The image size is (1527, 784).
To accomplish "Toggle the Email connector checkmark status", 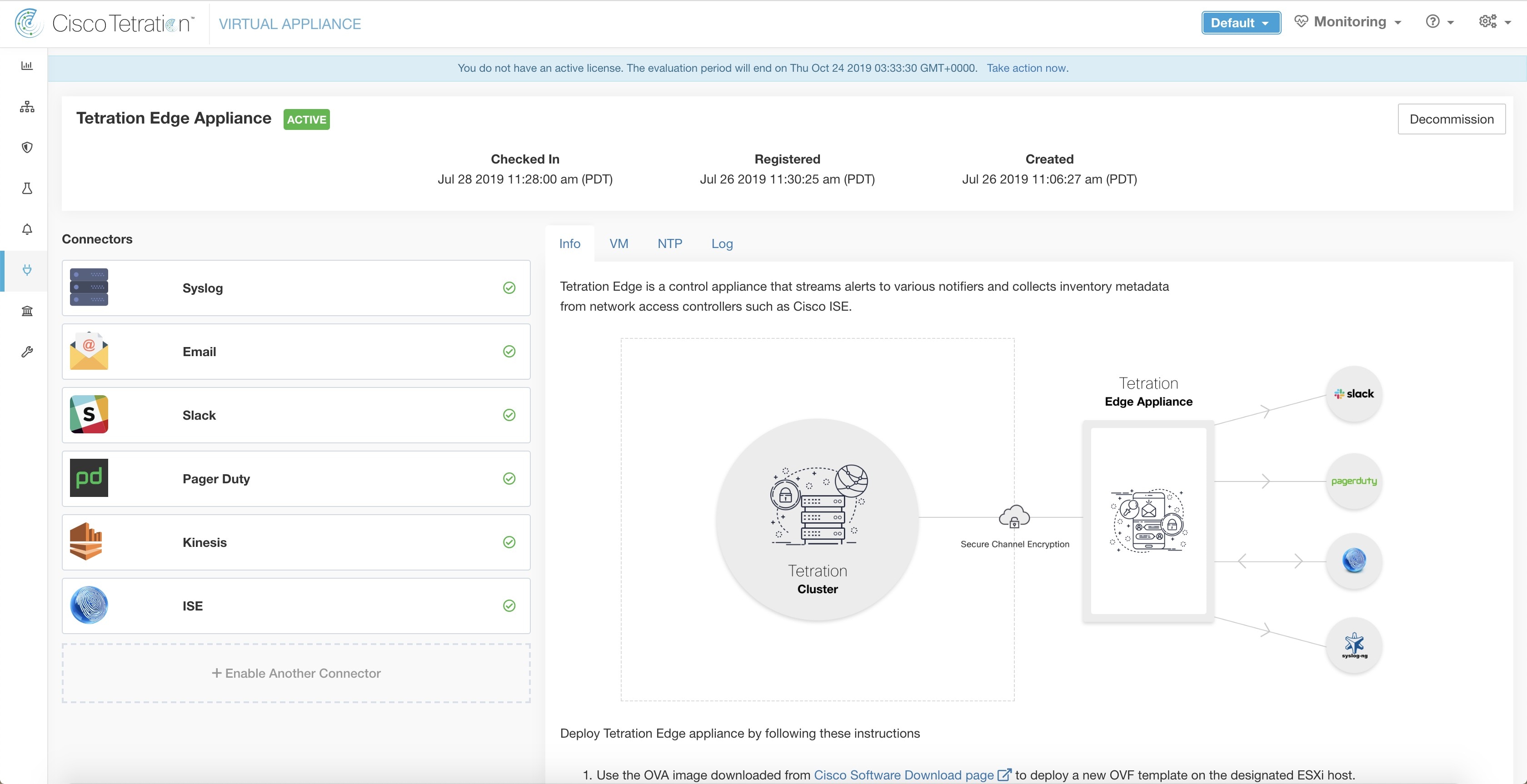I will coord(510,351).
